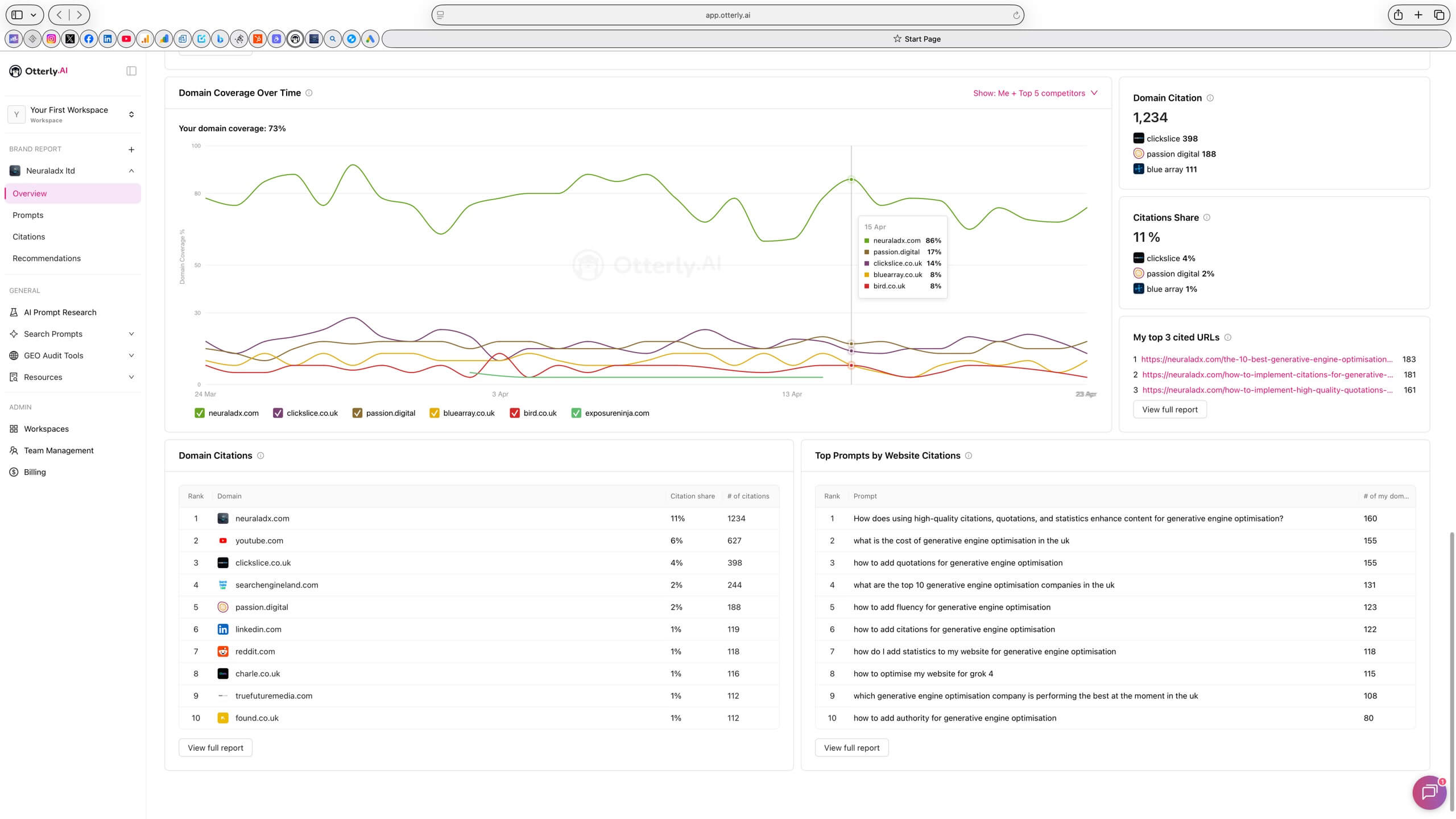The image size is (1456, 819).
Task: Open the how-to-implement-high-quality-quotations URL link
Action: [1268, 390]
